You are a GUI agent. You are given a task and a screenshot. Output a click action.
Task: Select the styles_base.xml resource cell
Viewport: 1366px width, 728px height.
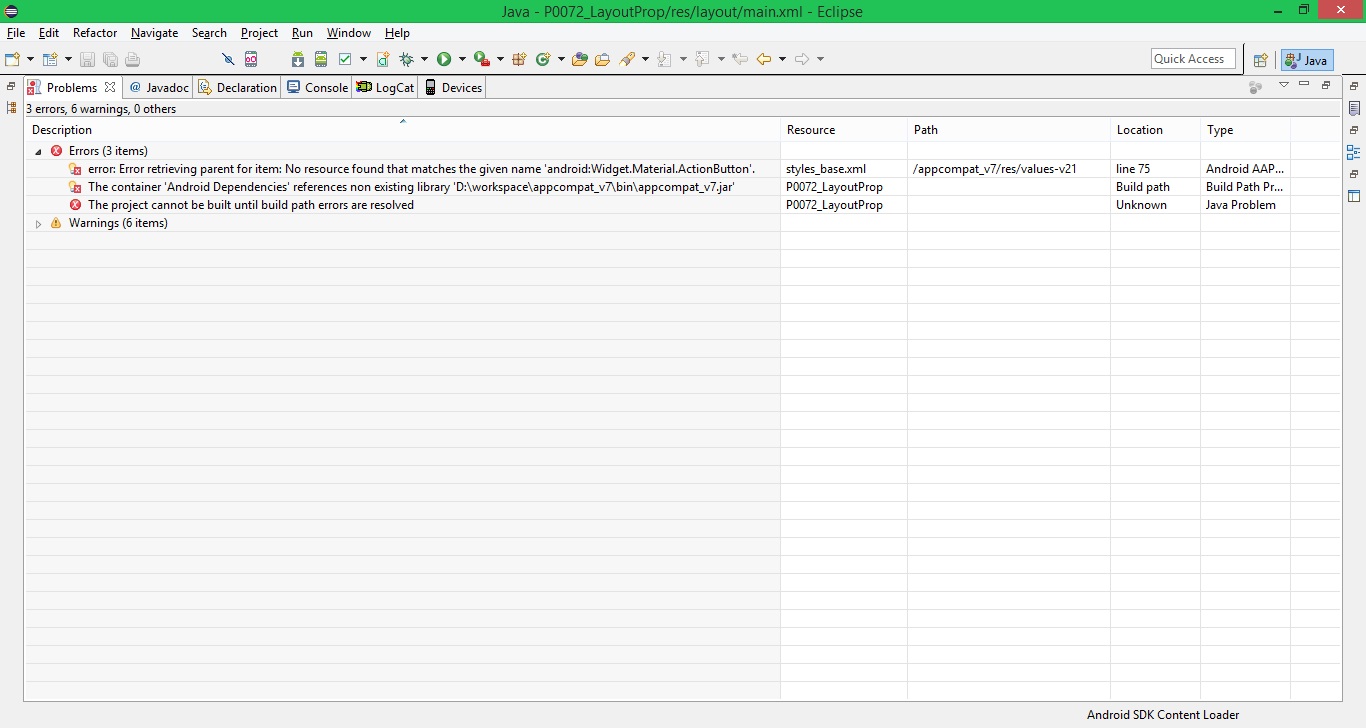pos(844,169)
